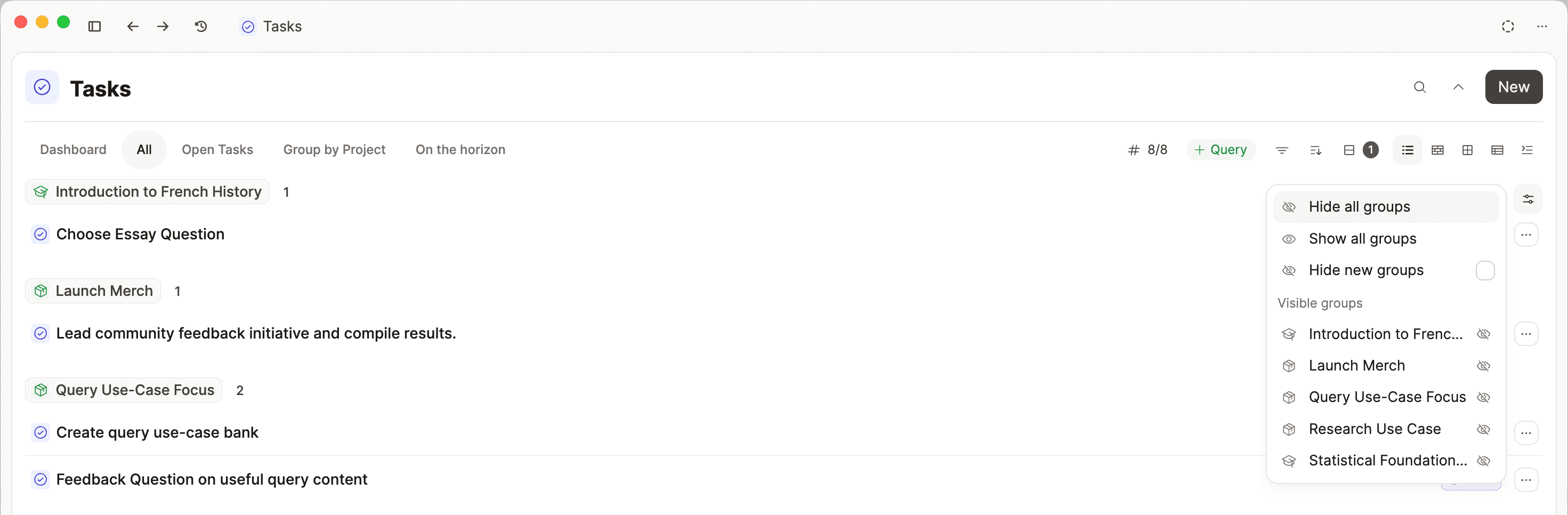1568x515 pixels.
Task: Open the view settings sliders icon
Action: click(x=1527, y=199)
